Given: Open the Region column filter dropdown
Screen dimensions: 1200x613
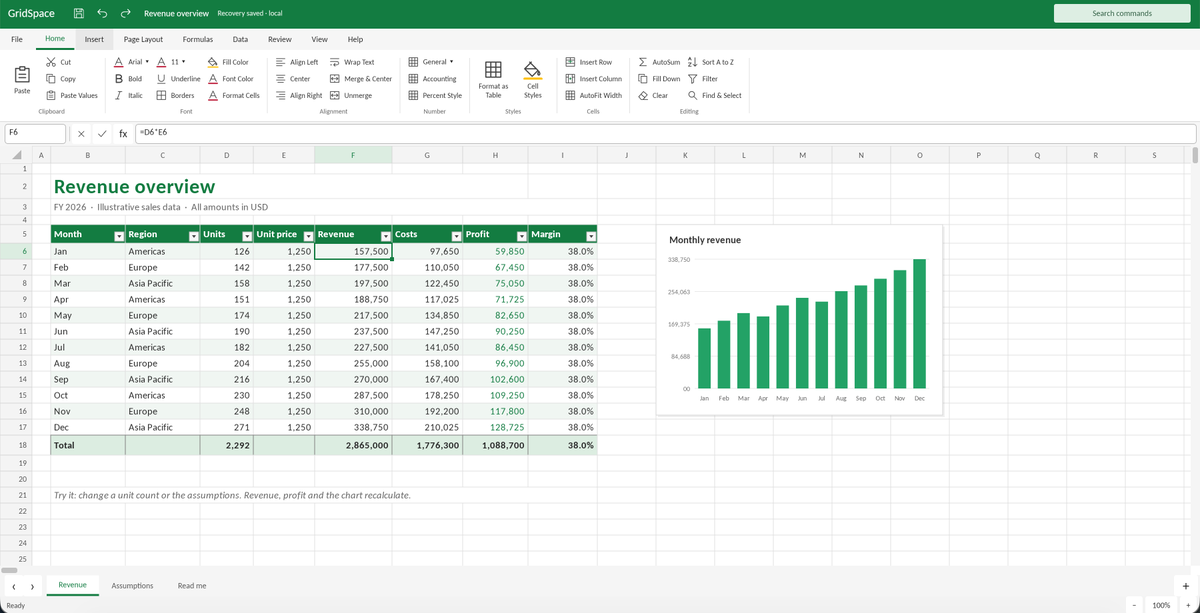Looking at the screenshot, I should [x=193, y=235].
